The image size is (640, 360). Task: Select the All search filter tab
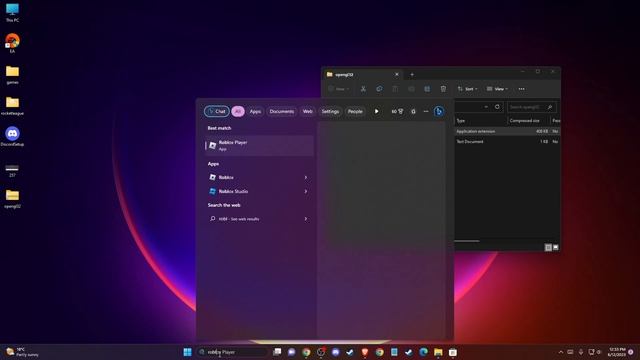238,111
